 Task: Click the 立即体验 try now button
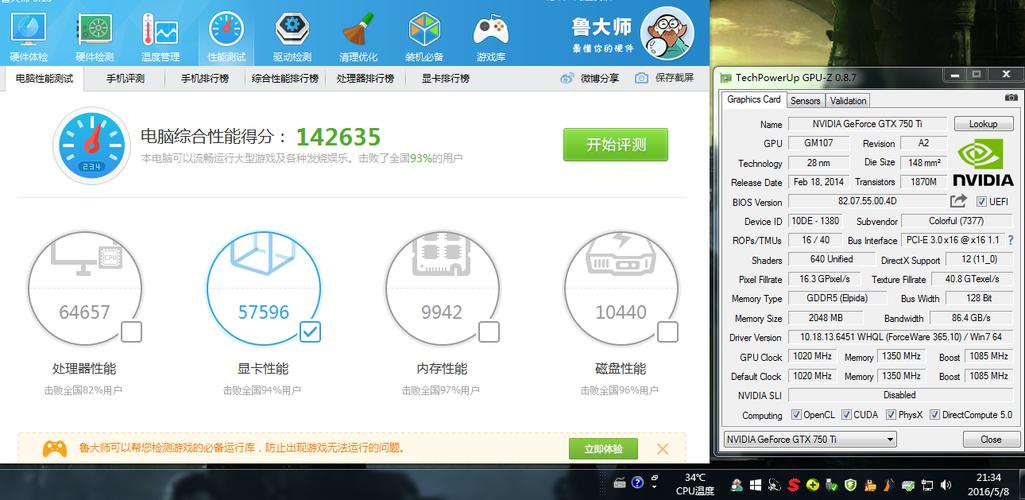[x=603, y=449]
